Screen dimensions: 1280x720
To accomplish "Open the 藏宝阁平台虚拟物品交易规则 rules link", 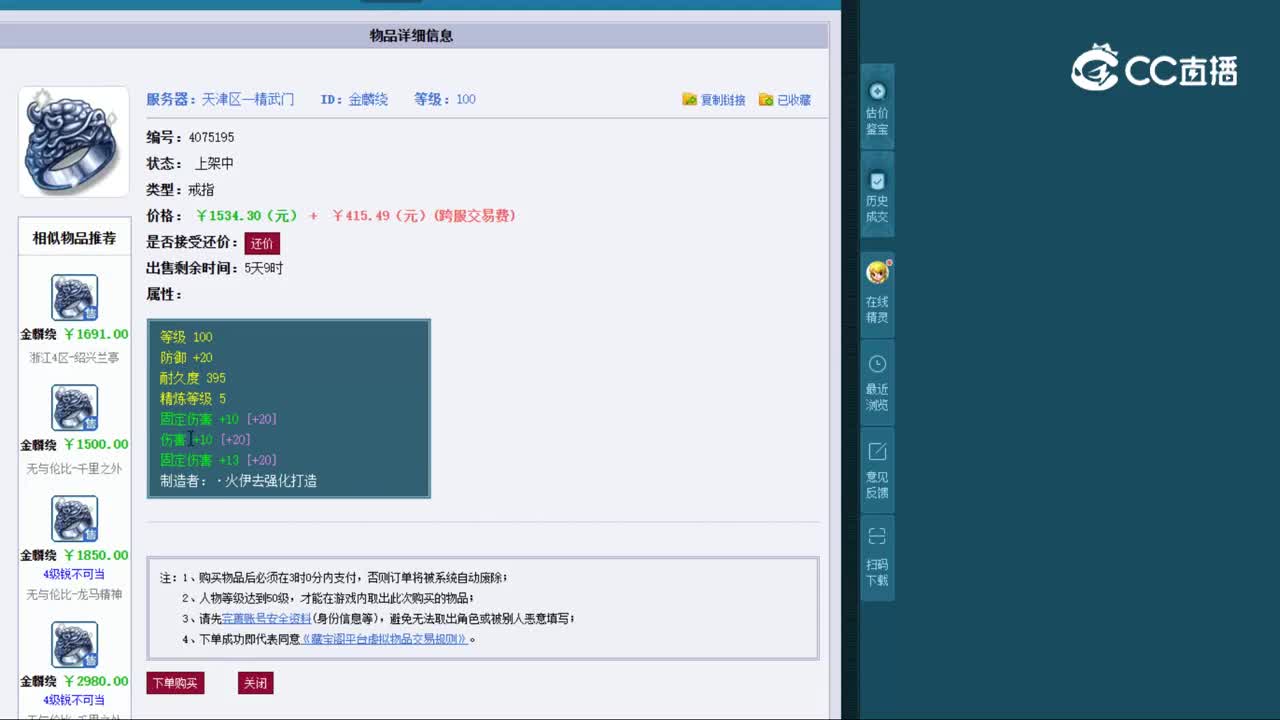I will (383, 637).
